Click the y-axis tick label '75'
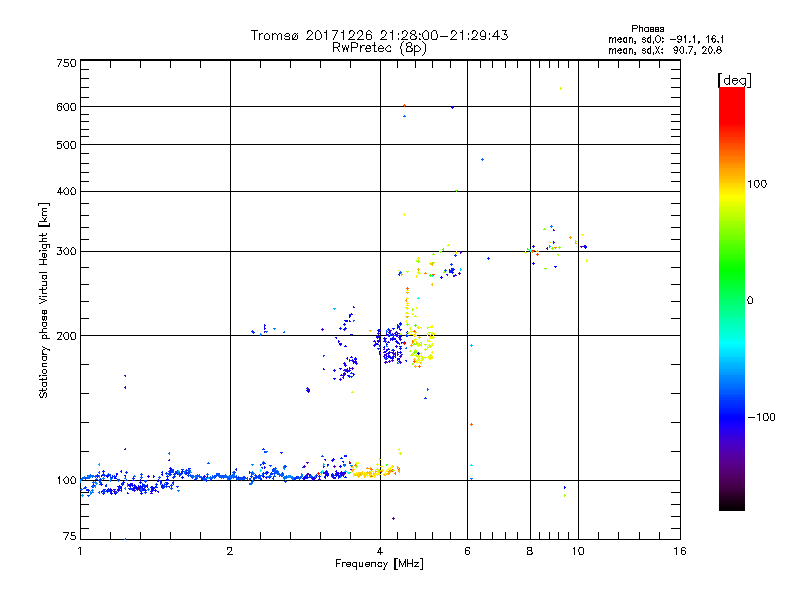Viewport: 800px width, 600px height. 70,536
